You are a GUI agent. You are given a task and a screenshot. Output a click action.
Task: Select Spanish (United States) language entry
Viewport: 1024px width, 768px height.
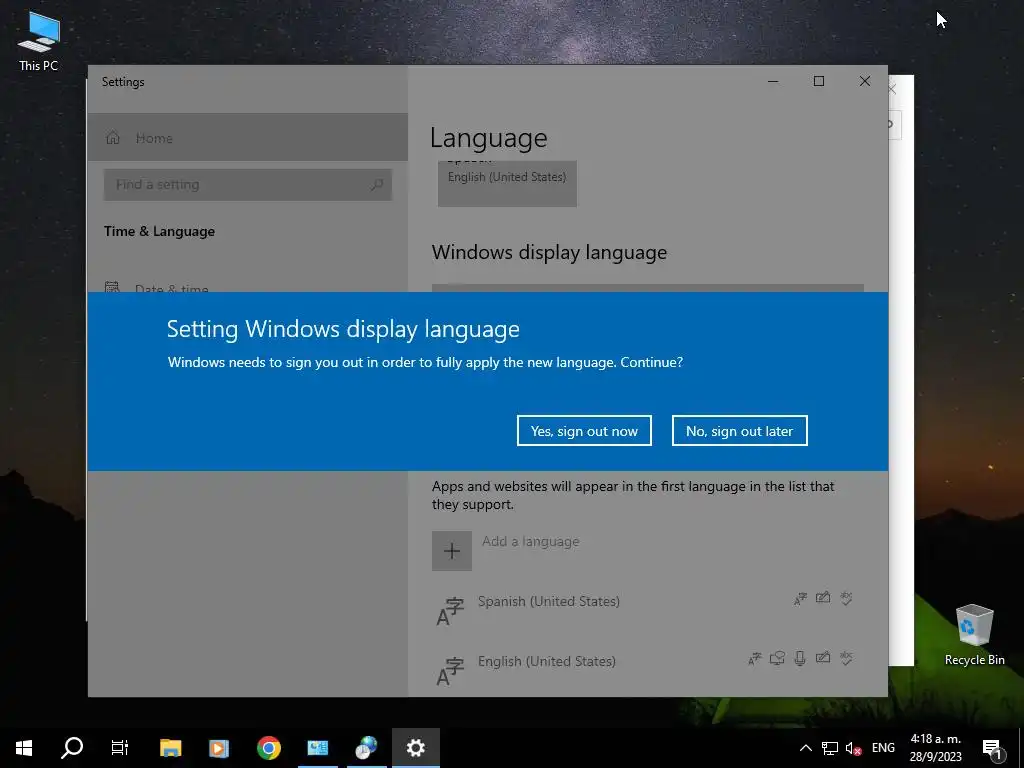click(x=647, y=609)
